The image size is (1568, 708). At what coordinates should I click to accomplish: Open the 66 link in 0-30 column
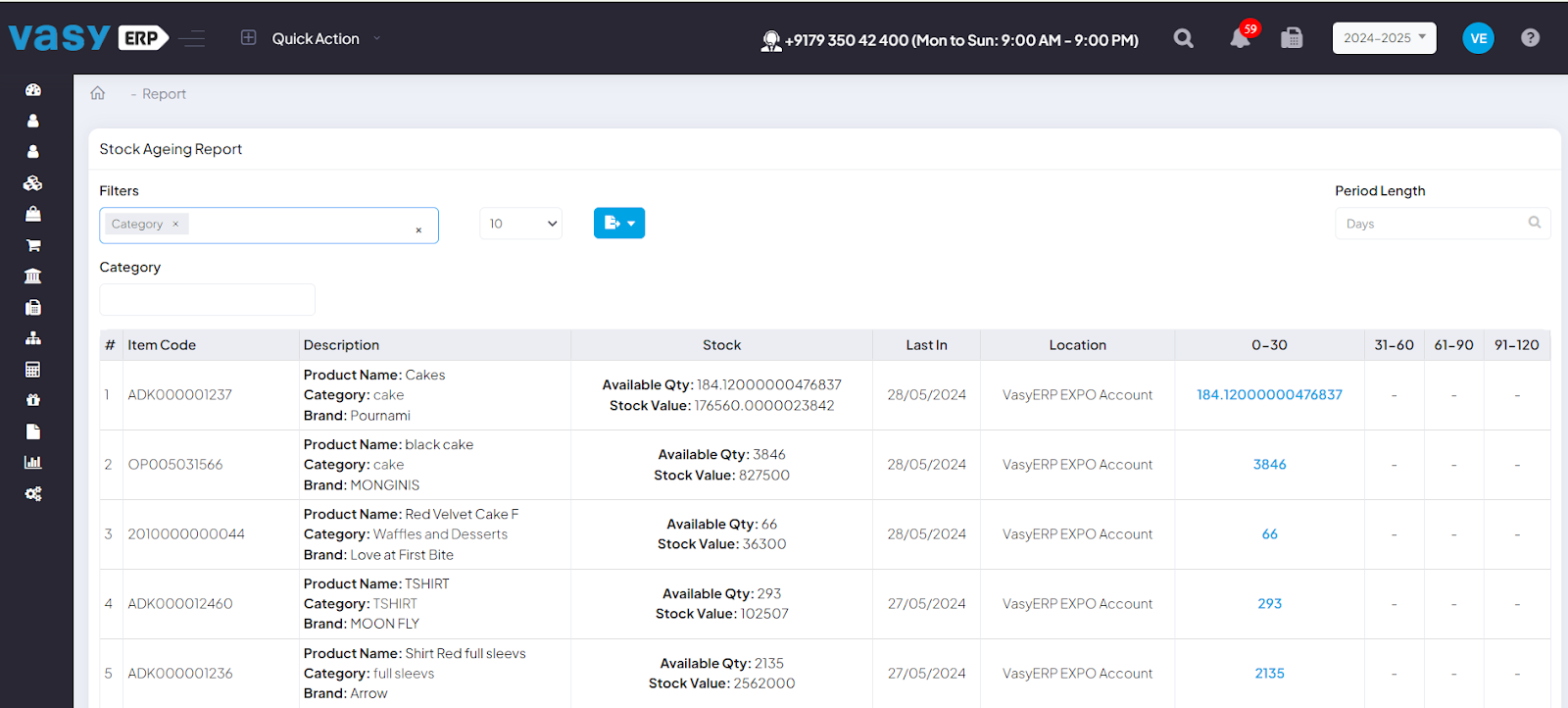point(1269,533)
